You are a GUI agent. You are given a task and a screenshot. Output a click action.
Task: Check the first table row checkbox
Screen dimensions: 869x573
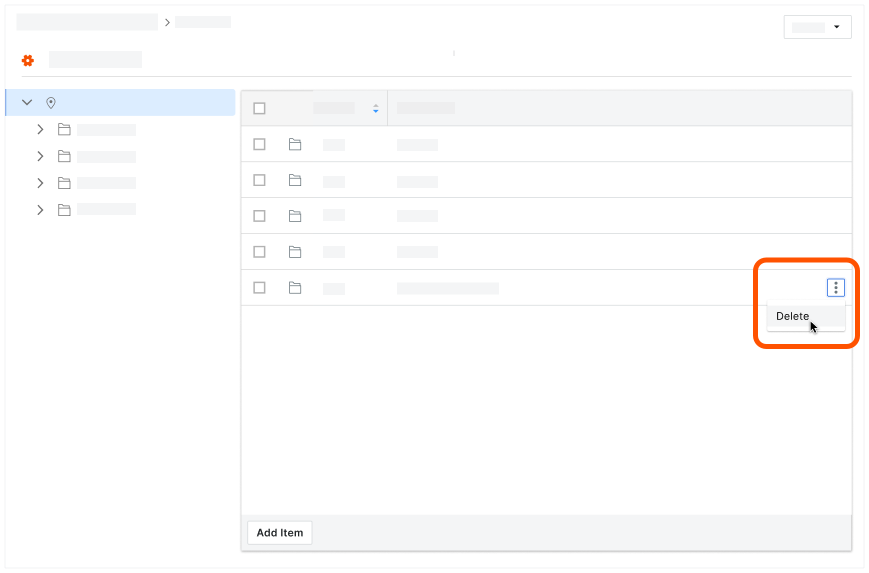259,144
